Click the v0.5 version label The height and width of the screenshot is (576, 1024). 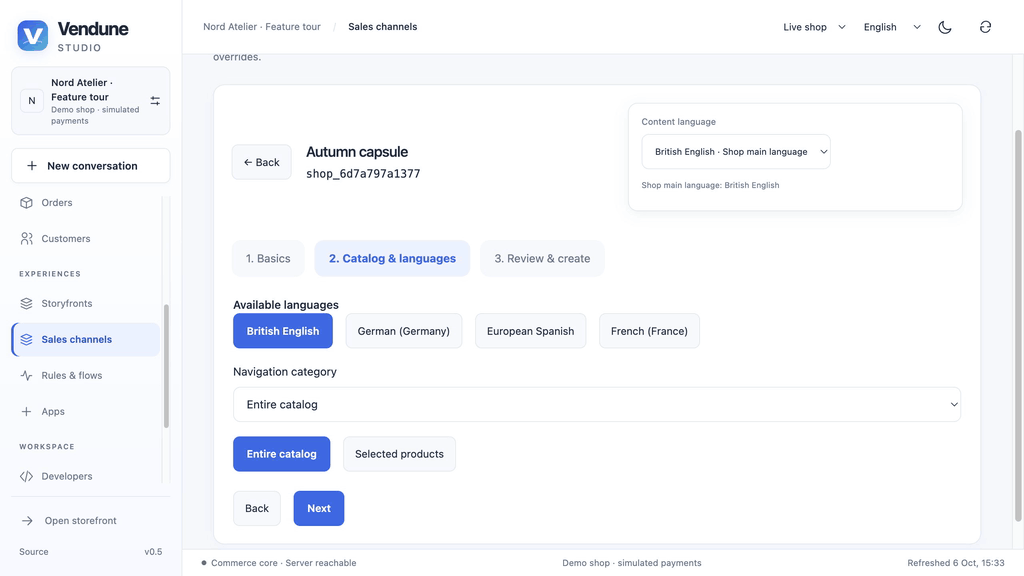coord(153,552)
